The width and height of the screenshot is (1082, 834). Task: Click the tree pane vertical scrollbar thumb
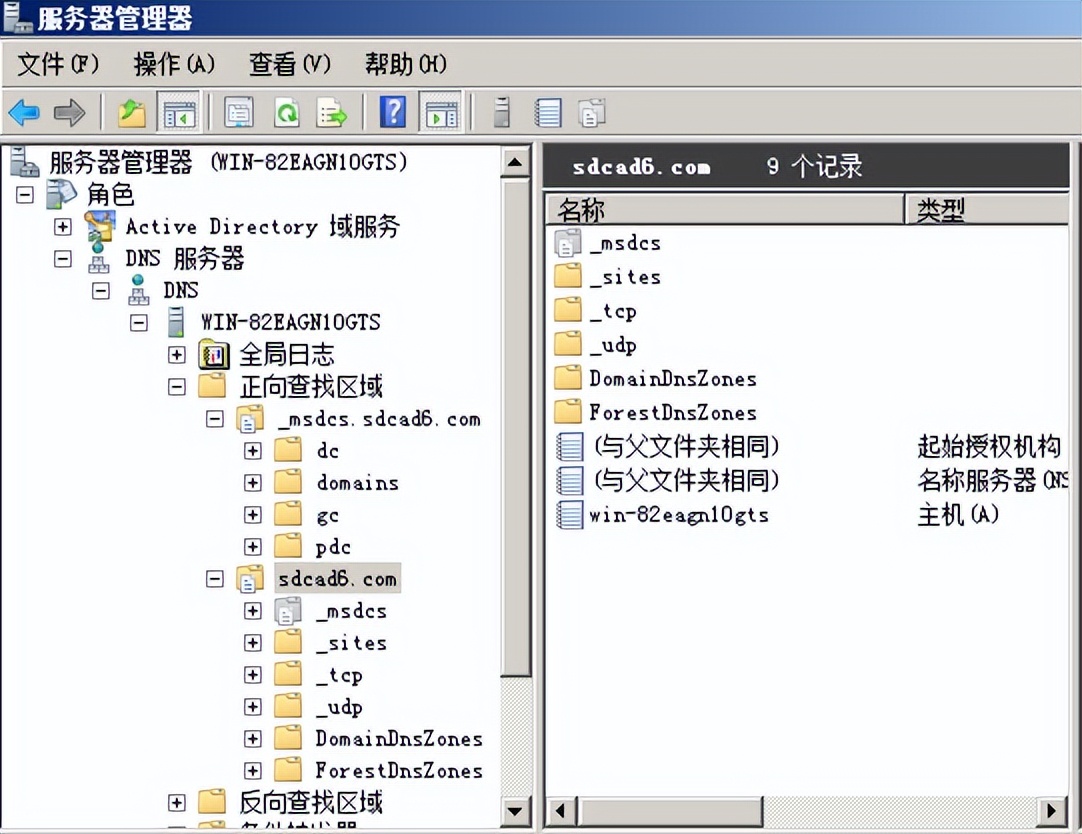515,426
